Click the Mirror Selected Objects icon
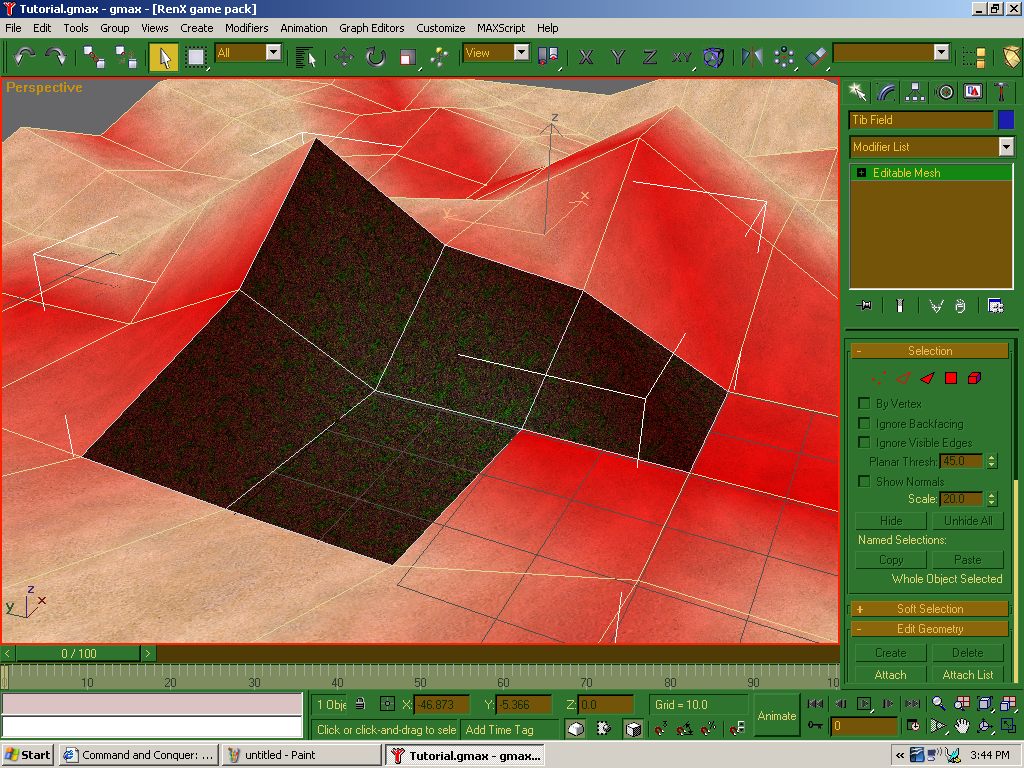 click(x=752, y=57)
